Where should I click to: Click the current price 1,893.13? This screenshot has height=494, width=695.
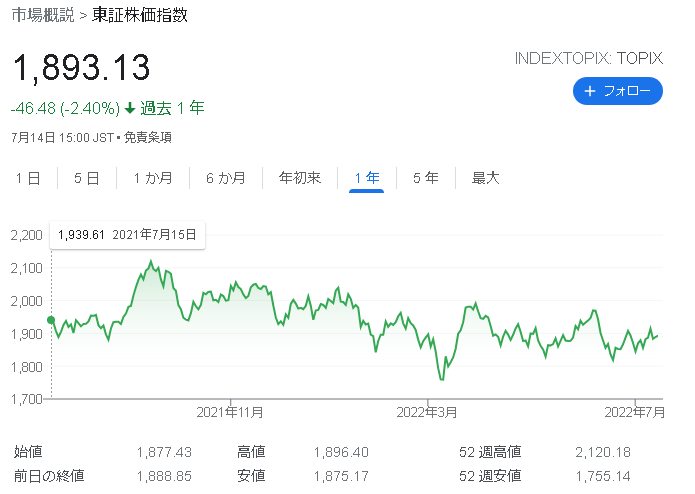[81, 68]
